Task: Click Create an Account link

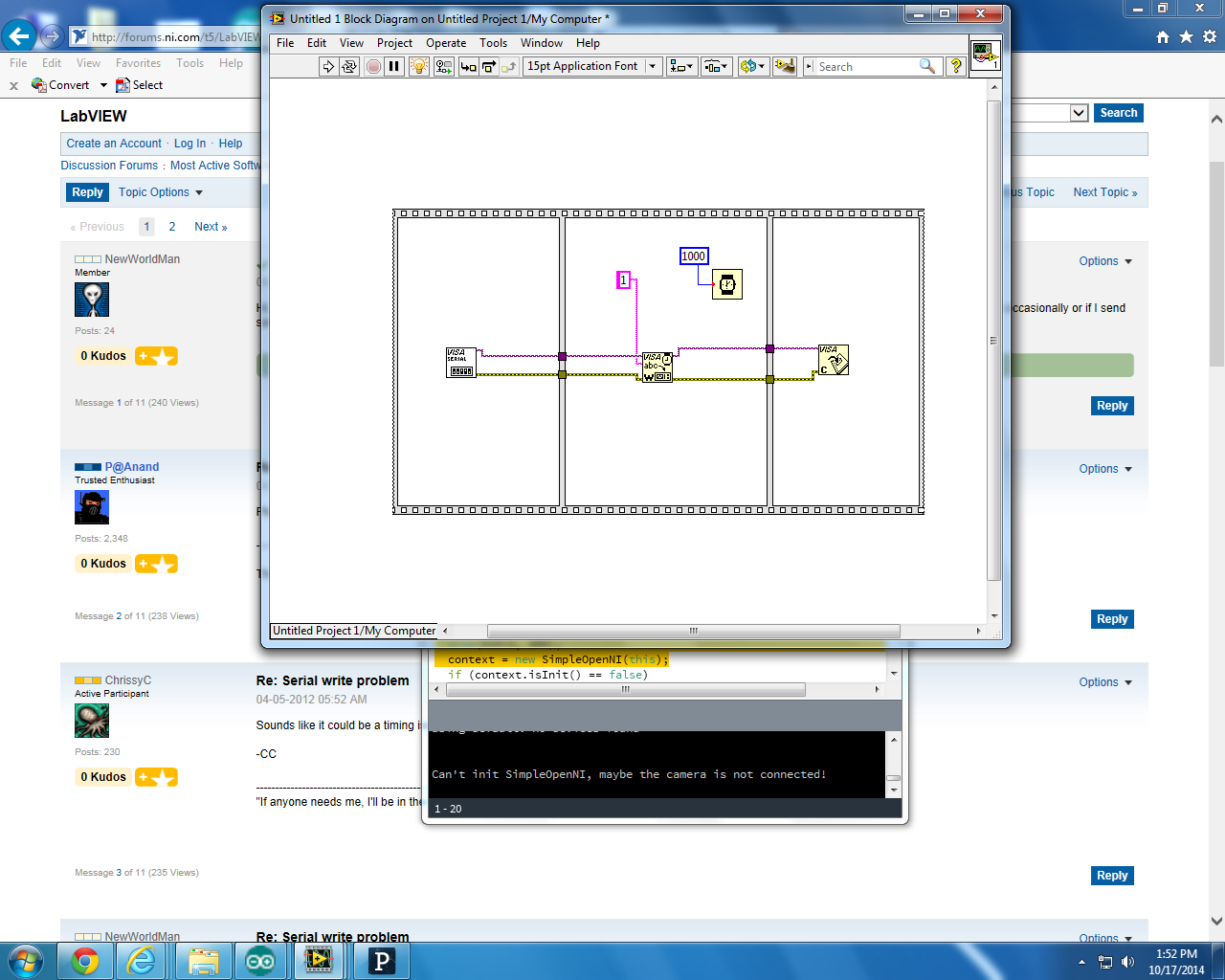Action: (x=114, y=144)
